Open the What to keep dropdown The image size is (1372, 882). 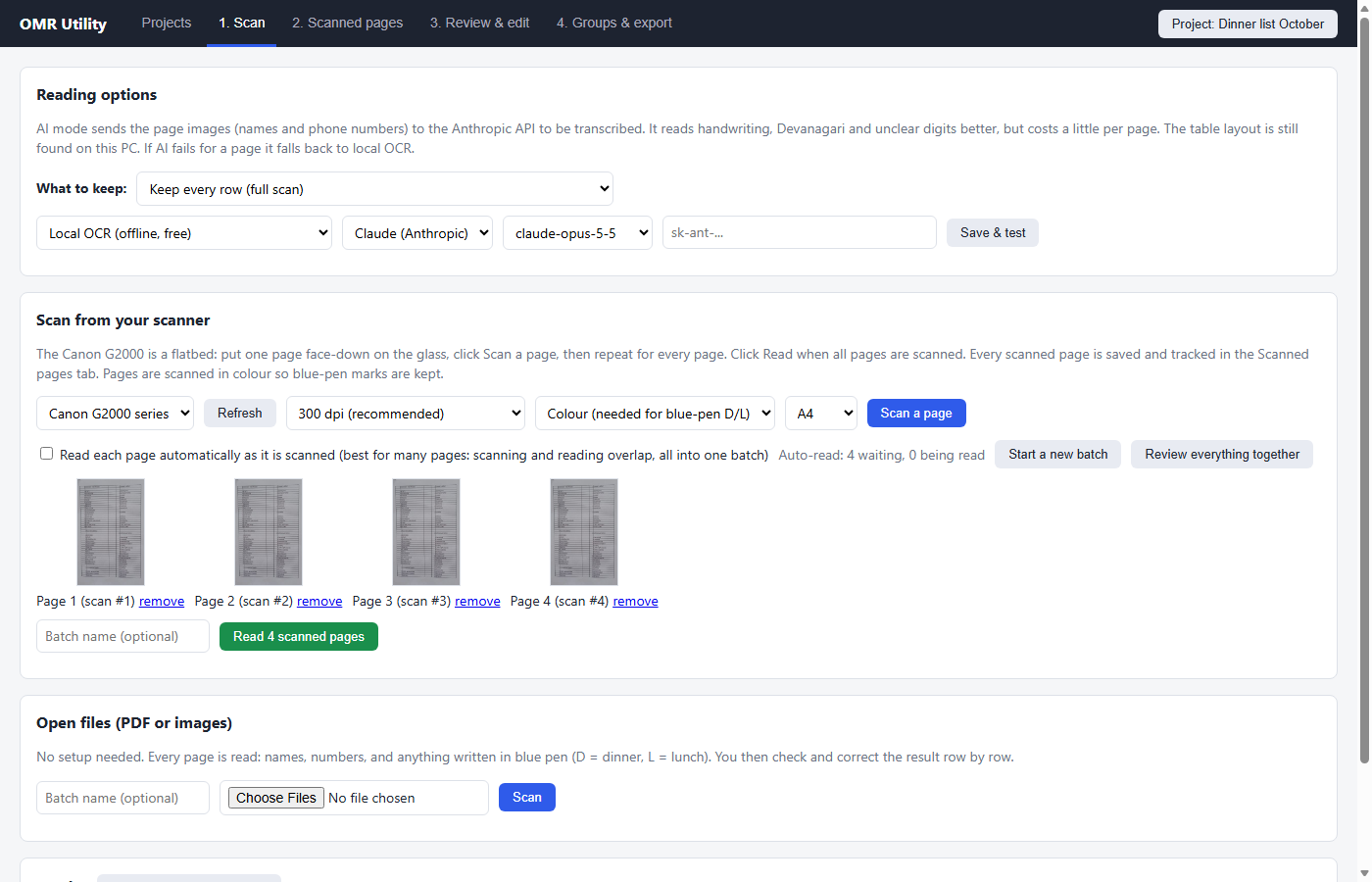374,189
